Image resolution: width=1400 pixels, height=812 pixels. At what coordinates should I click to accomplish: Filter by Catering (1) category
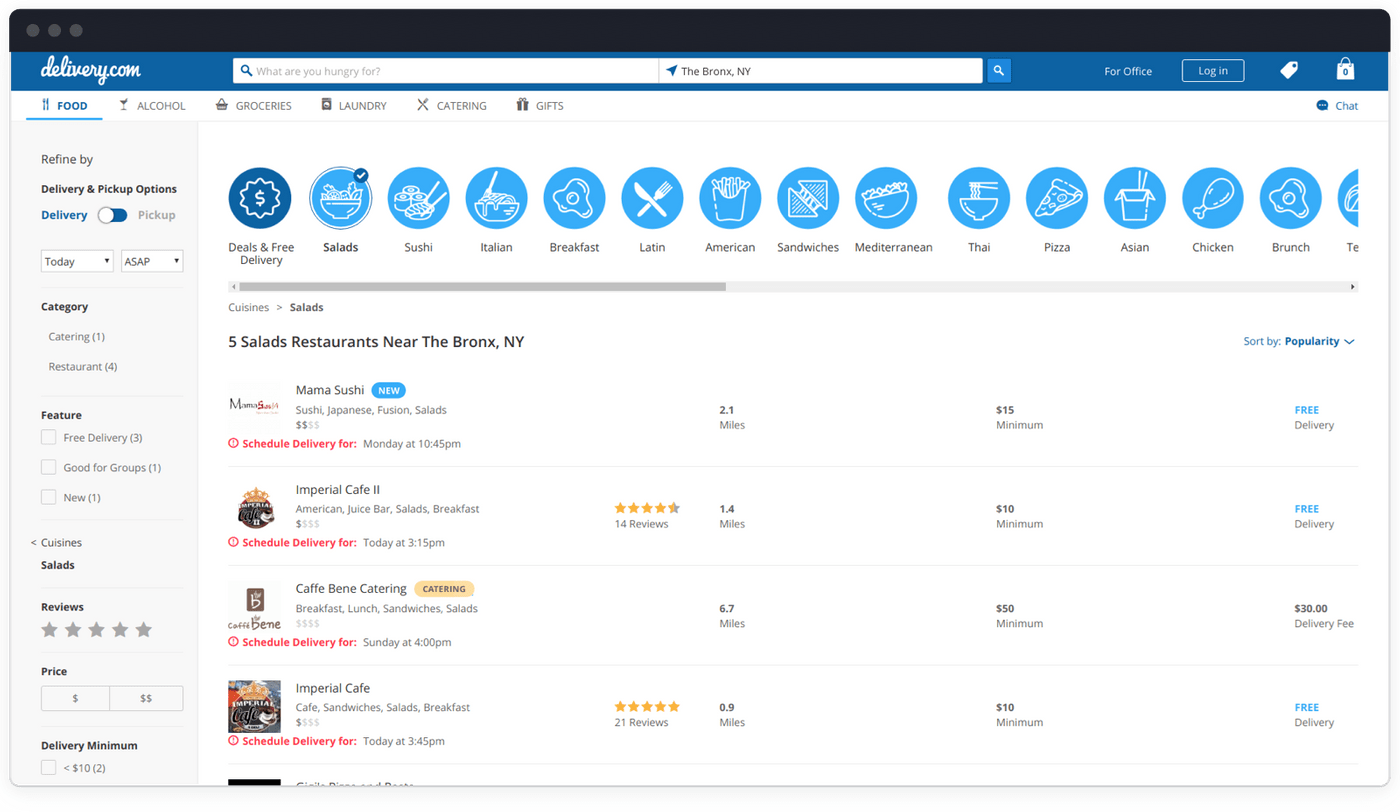(x=76, y=336)
